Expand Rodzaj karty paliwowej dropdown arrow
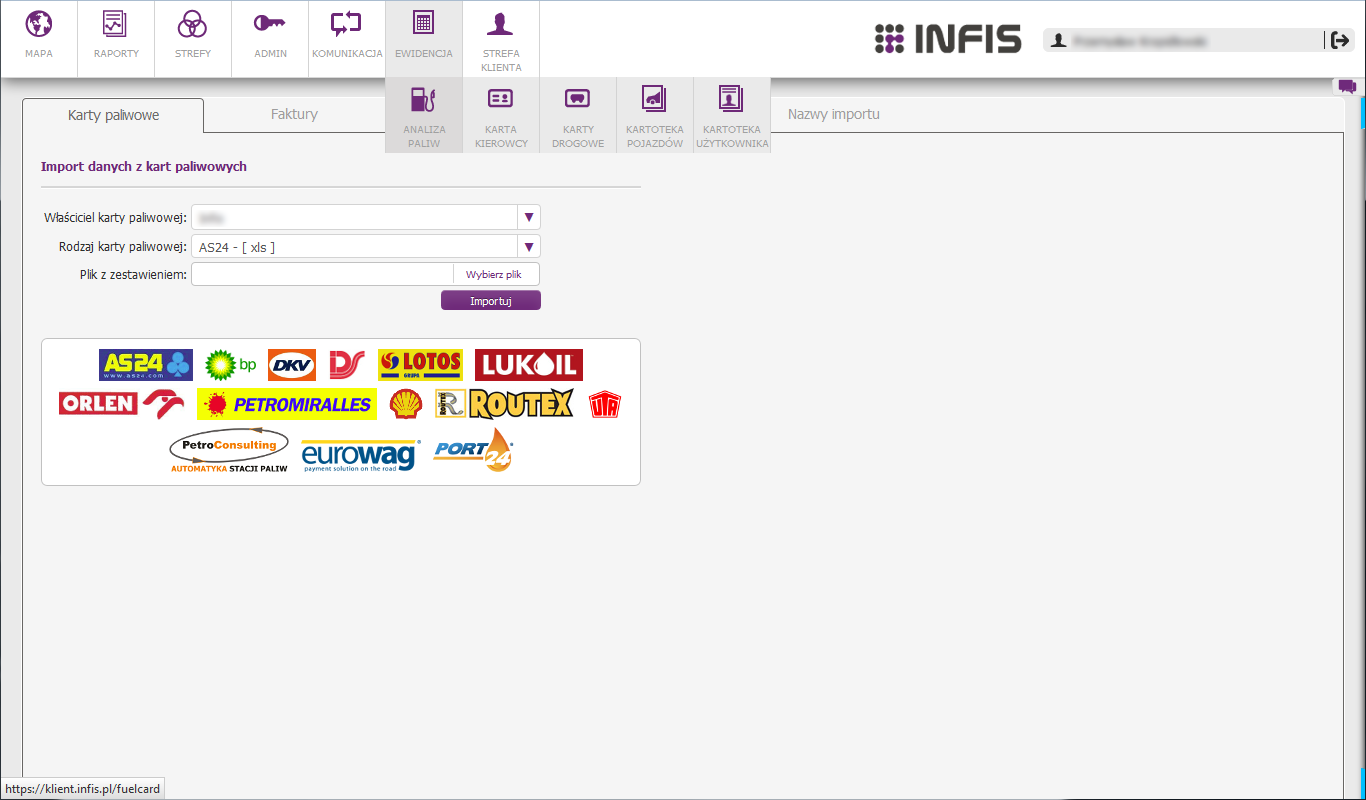Viewport: 1366px width, 800px height. coord(529,246)
